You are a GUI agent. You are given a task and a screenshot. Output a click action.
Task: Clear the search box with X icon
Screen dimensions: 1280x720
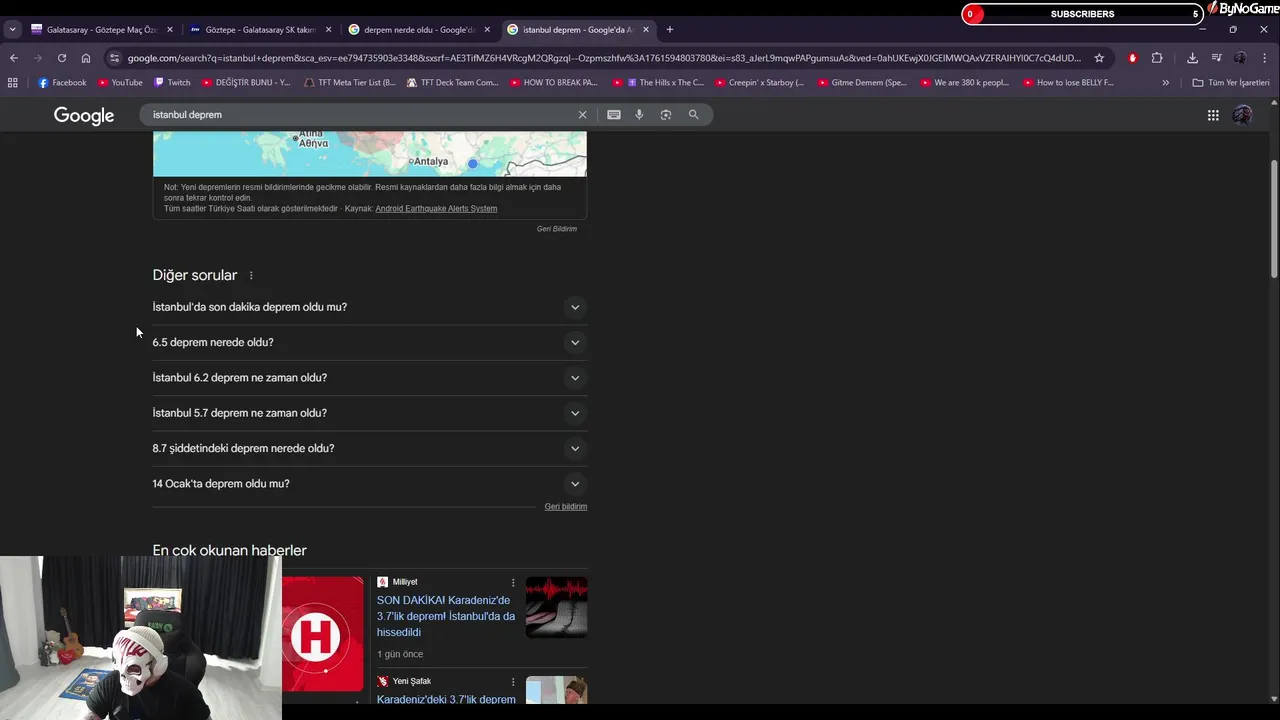tap(582, 115)
